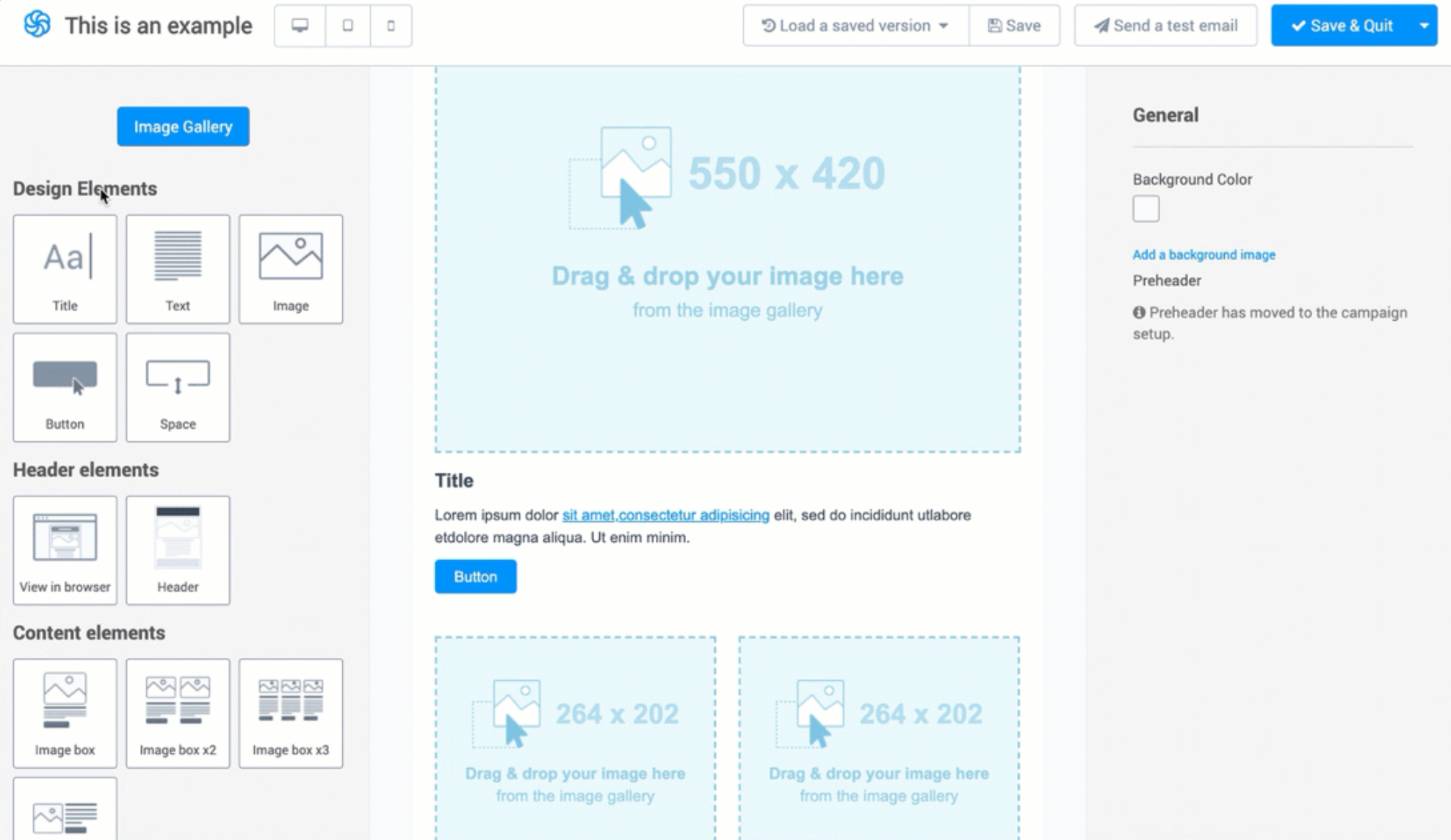The image size is (1451, 840).
Task: Open the Background Color swatch
Action: (x=1146, y=209)
